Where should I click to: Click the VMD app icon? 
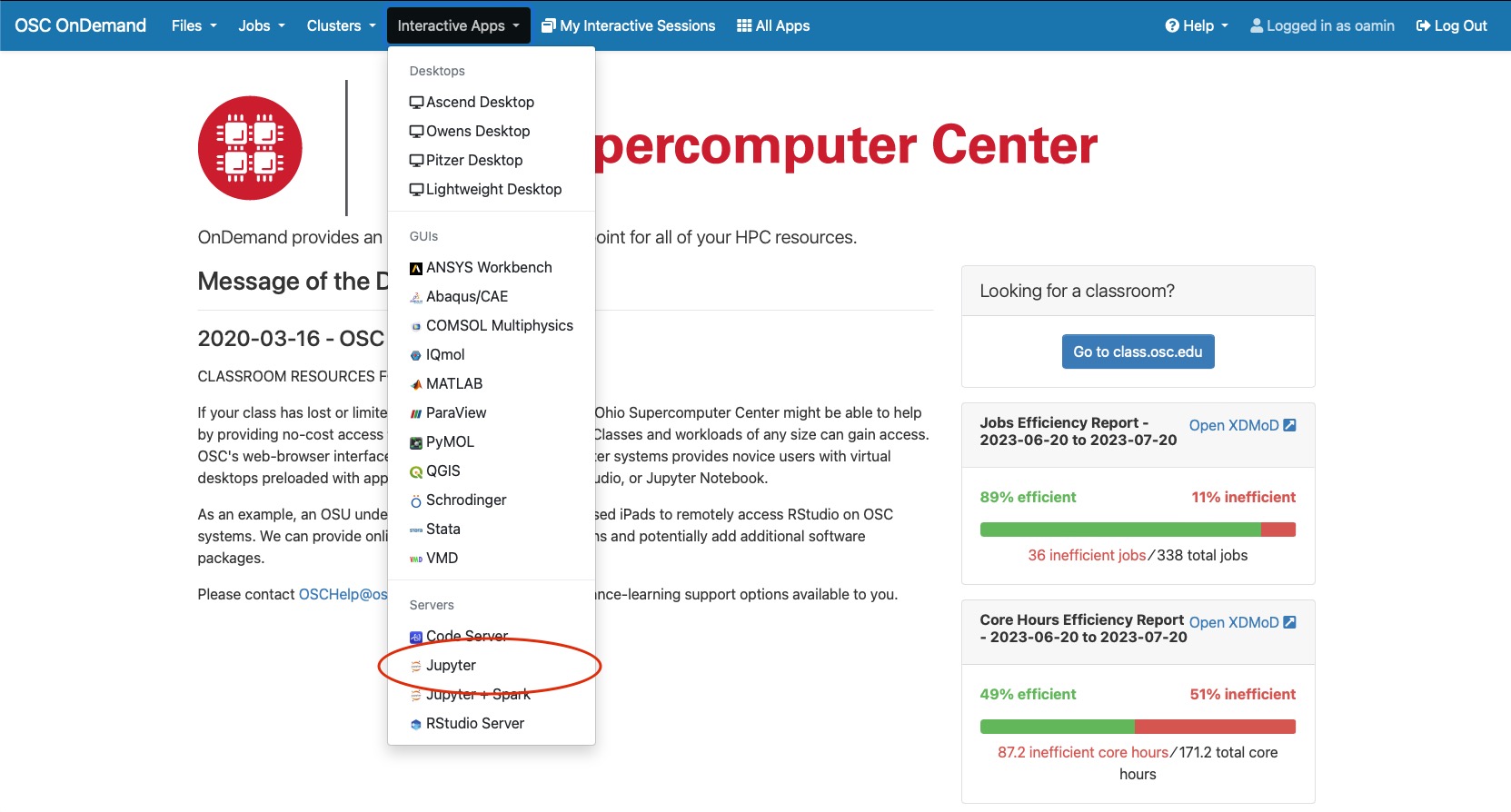pyautogui.click(x=416, y=559)
